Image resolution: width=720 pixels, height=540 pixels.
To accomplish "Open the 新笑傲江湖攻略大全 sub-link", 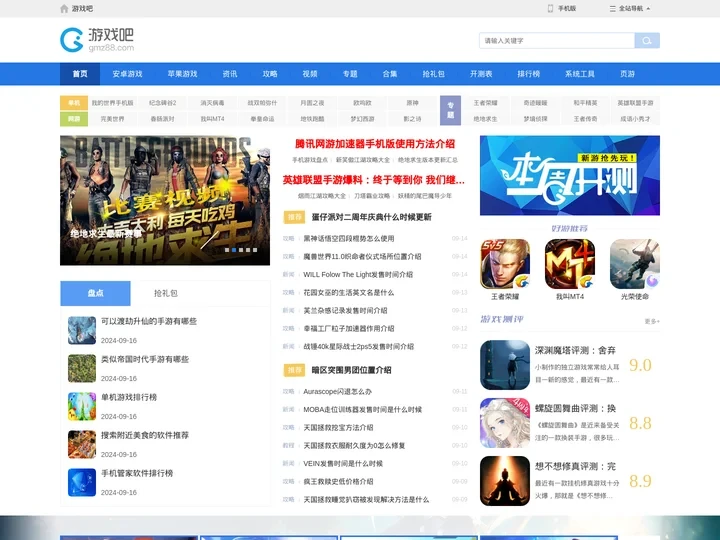I will 363,160.
